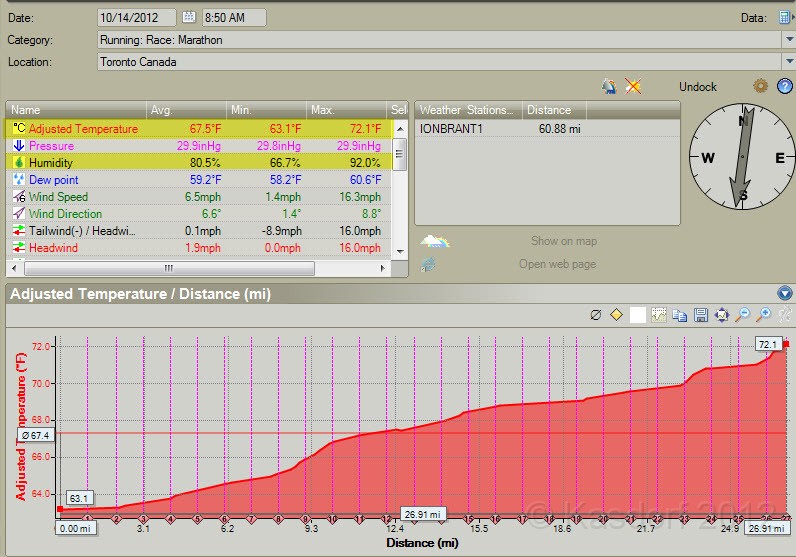
Task: Click the Weather Stations column header
Action: point(467,110)
